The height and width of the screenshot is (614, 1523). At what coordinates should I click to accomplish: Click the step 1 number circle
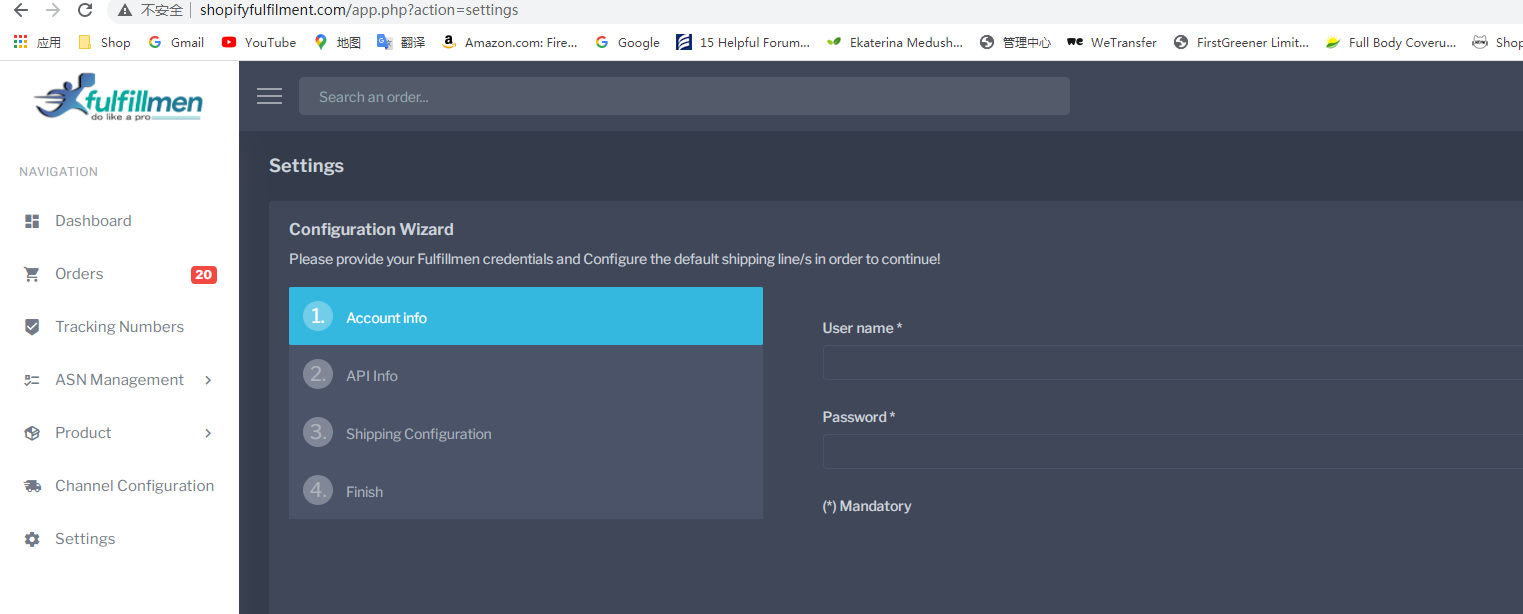pyautogui.click(x=318, y=316)
